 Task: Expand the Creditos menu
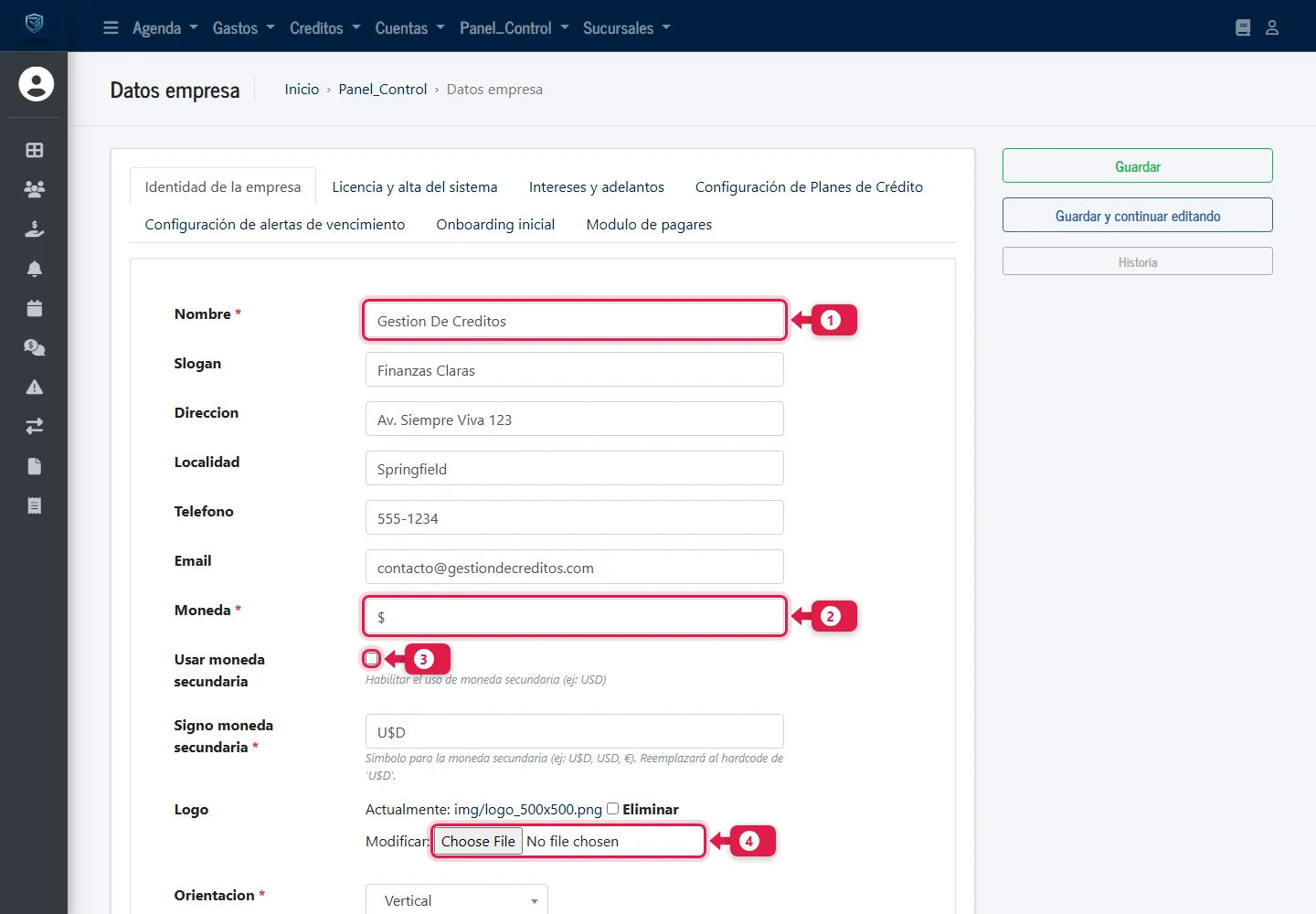click(325, 28)
